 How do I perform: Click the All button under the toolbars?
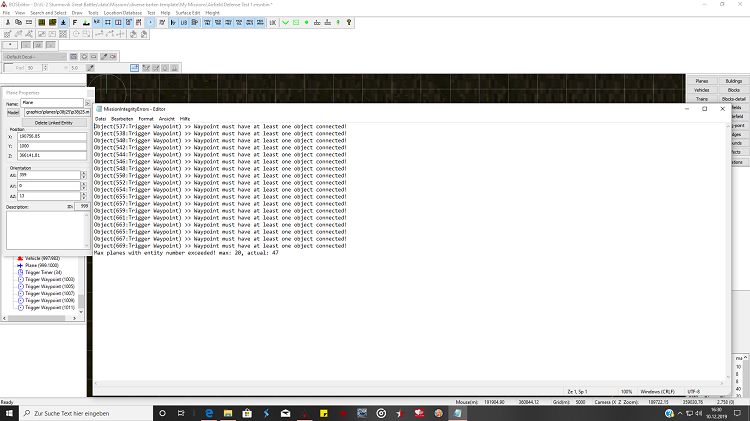(x=38, y=45)
